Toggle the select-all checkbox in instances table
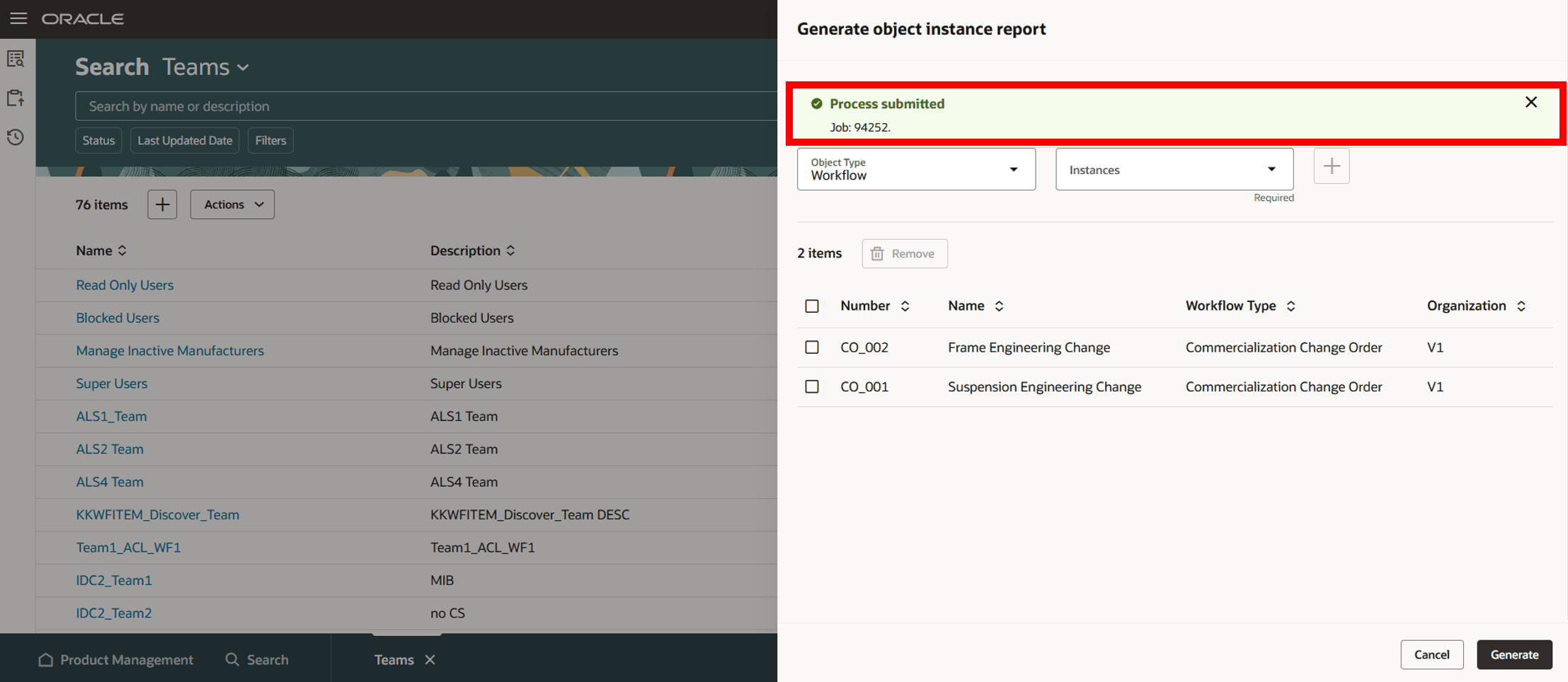The image size is (1568, 682). [811, 306]
